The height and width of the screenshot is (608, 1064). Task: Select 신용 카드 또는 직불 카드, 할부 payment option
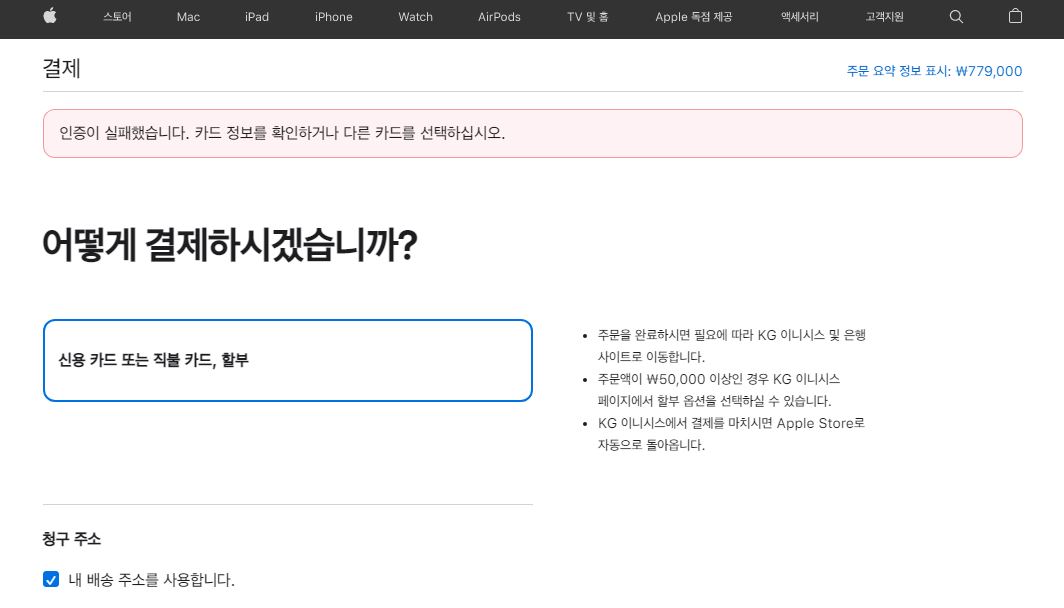(288, 360)
